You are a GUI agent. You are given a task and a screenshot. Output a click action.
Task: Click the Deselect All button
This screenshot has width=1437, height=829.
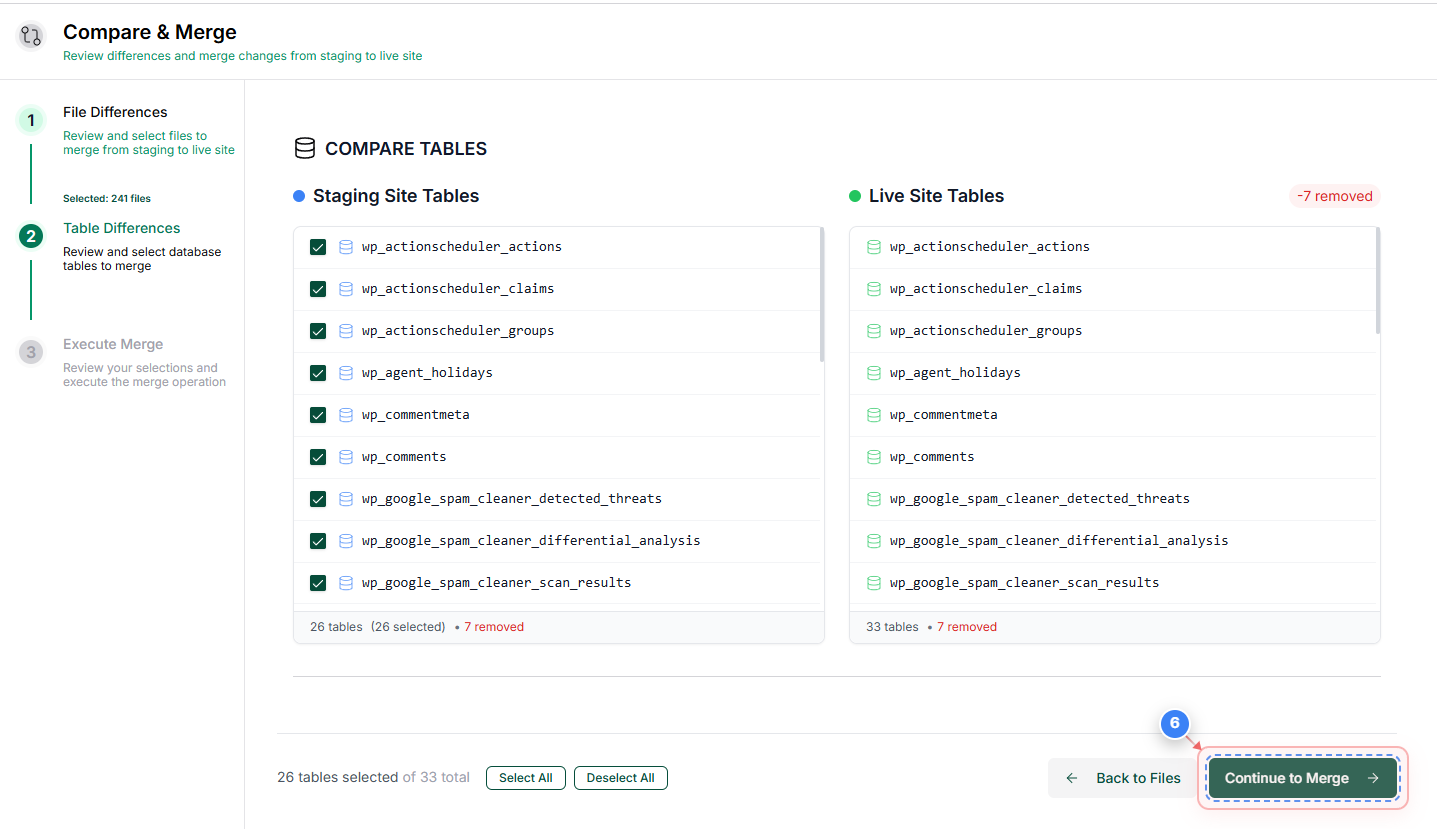[x=620, y=777]
